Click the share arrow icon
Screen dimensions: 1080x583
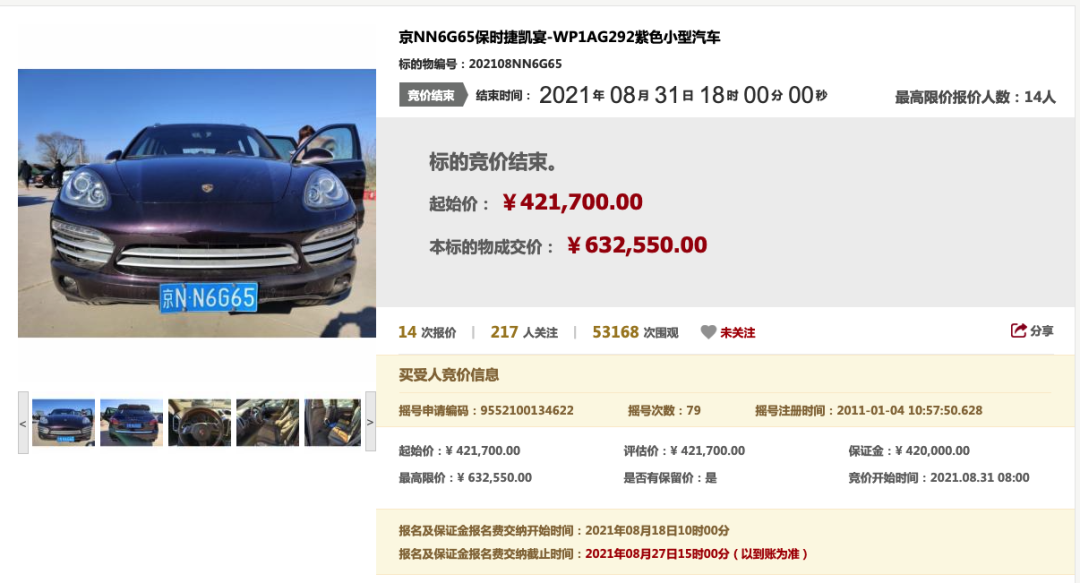(x=1018, y=331)
